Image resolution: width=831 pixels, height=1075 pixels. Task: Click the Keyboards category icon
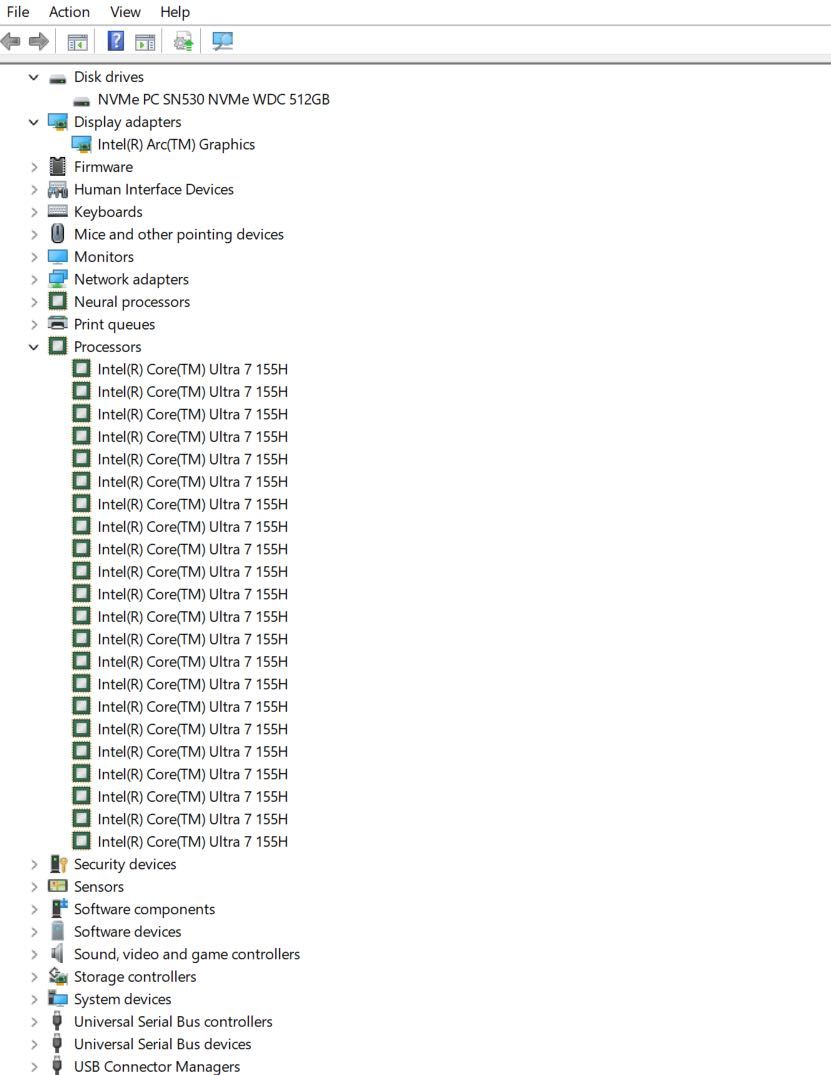point(58,211)
